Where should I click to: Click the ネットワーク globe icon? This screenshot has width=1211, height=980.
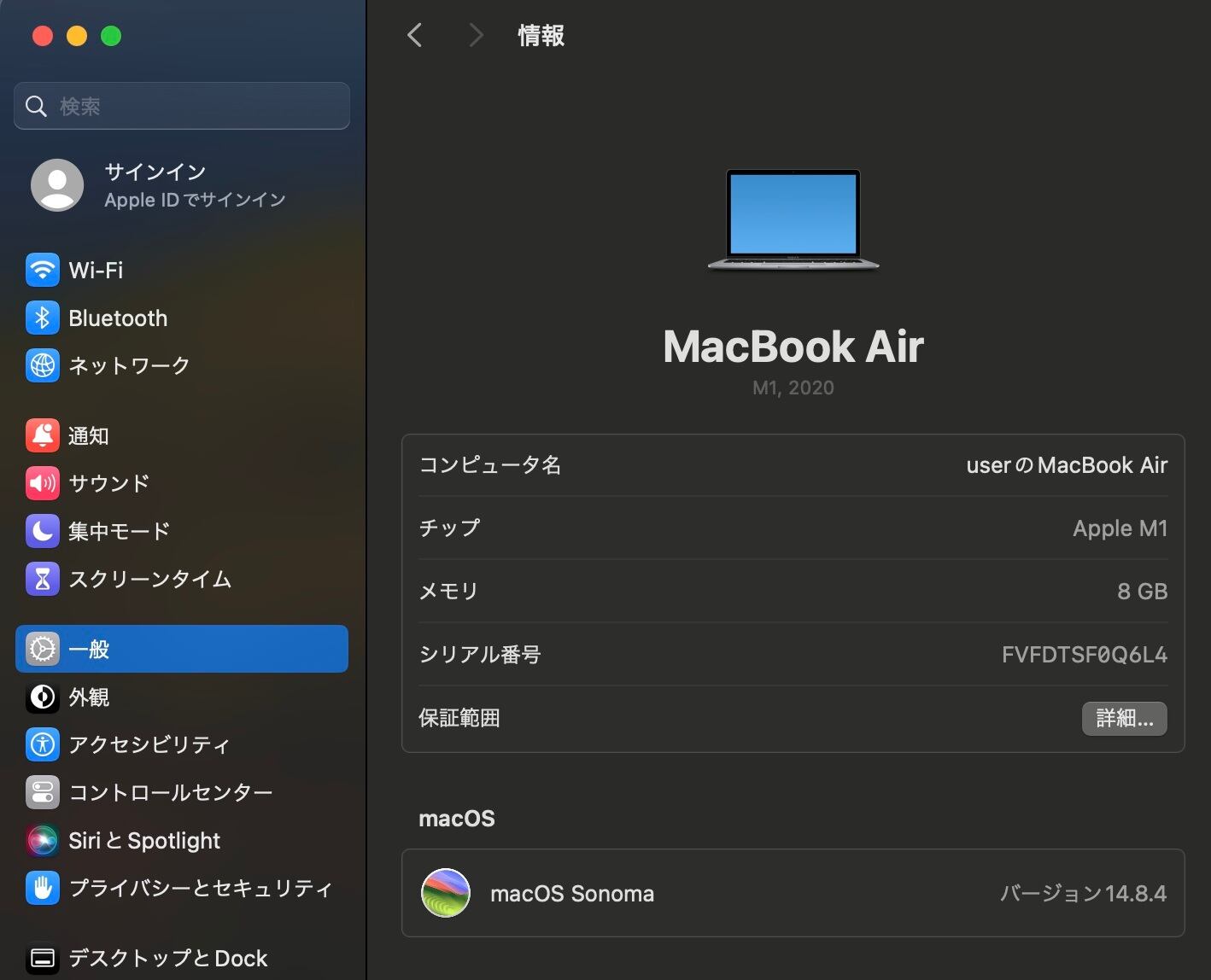tap(42, 365)
